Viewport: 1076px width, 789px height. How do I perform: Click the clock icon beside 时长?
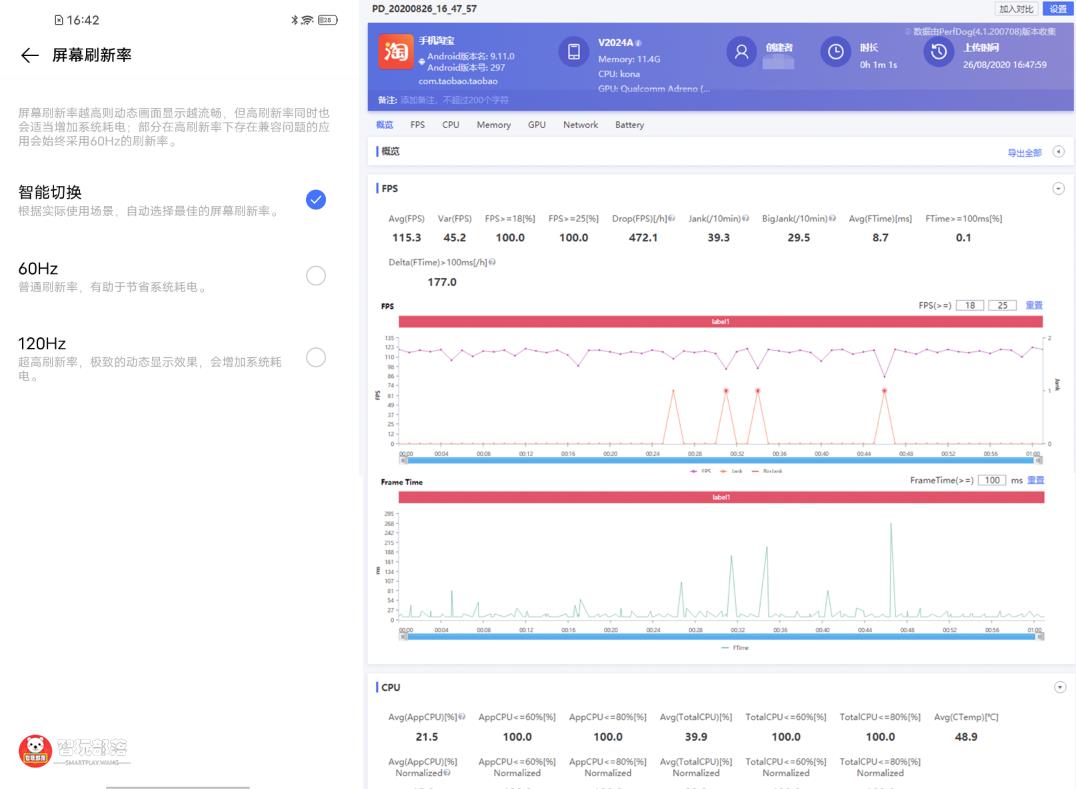coord(836,51)
